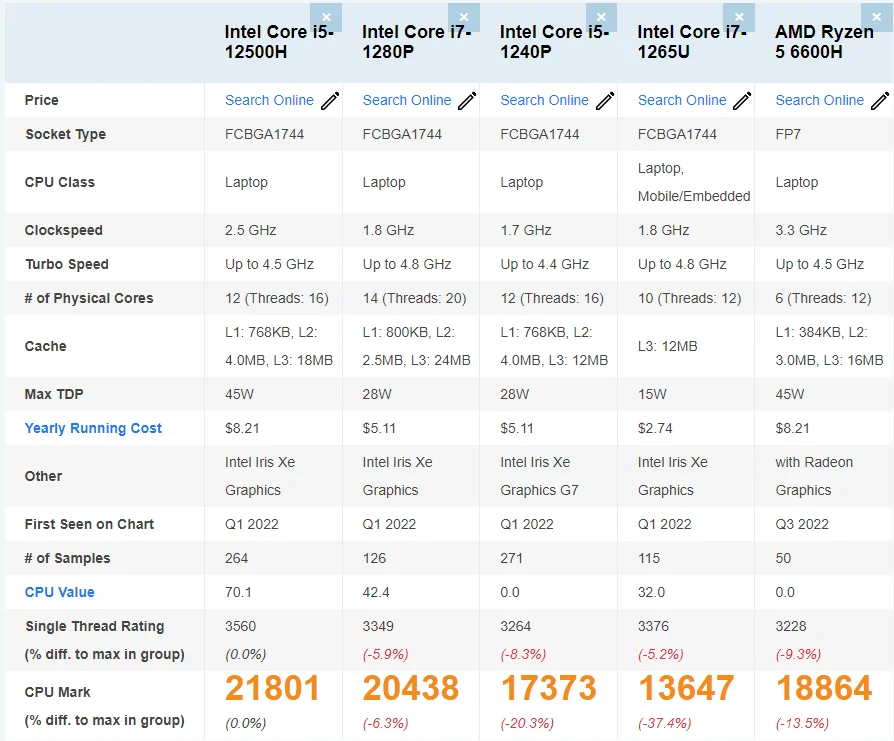Viewport: 894px width, 741px height.
Task: Select the 21801 CPU Mark score
Action: coord(272,688)
